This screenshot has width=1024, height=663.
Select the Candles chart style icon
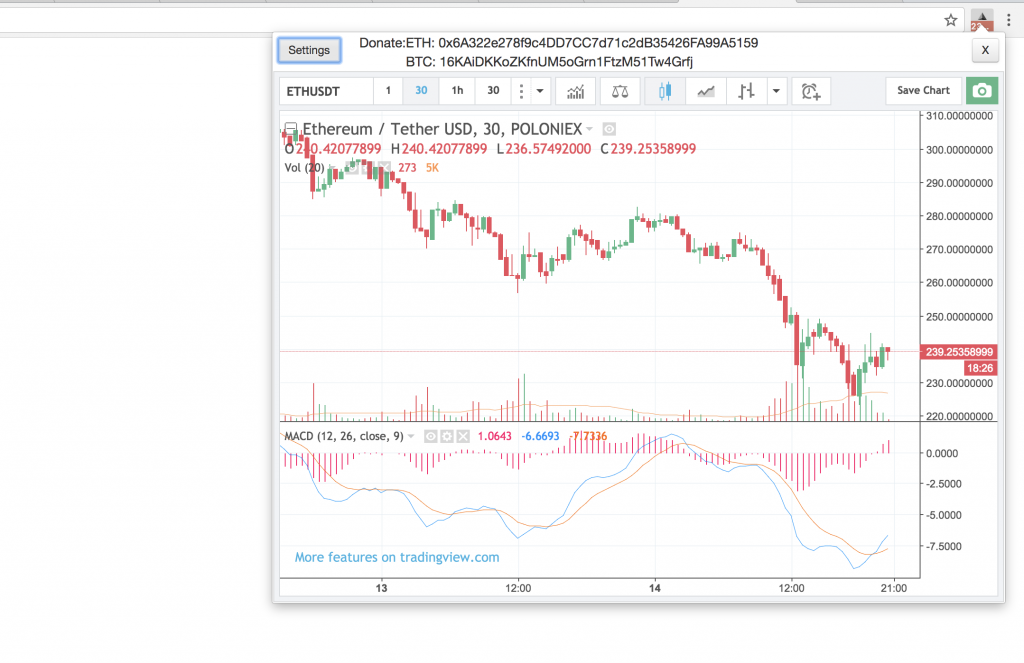tap(664, 91)
